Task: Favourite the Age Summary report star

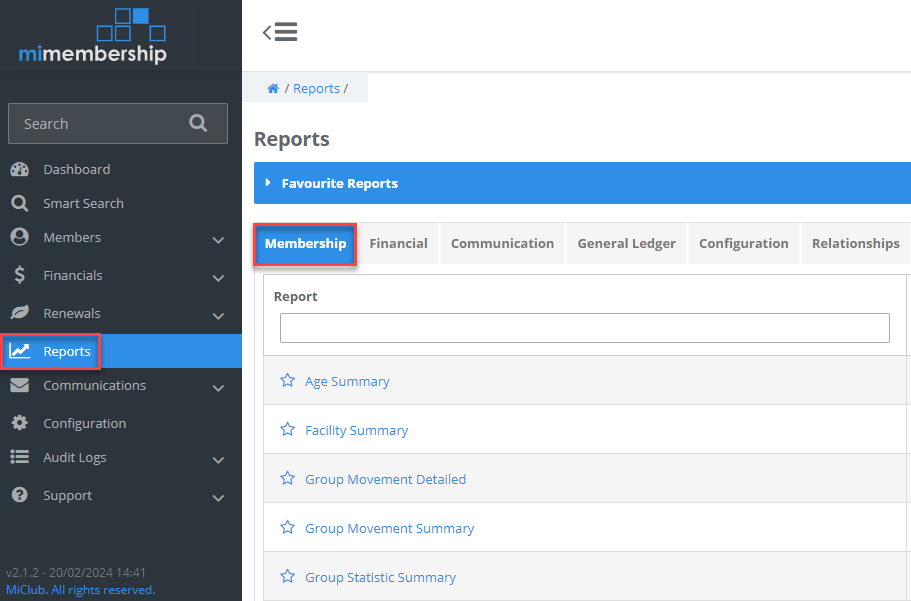Action: [x=288, y=381]
